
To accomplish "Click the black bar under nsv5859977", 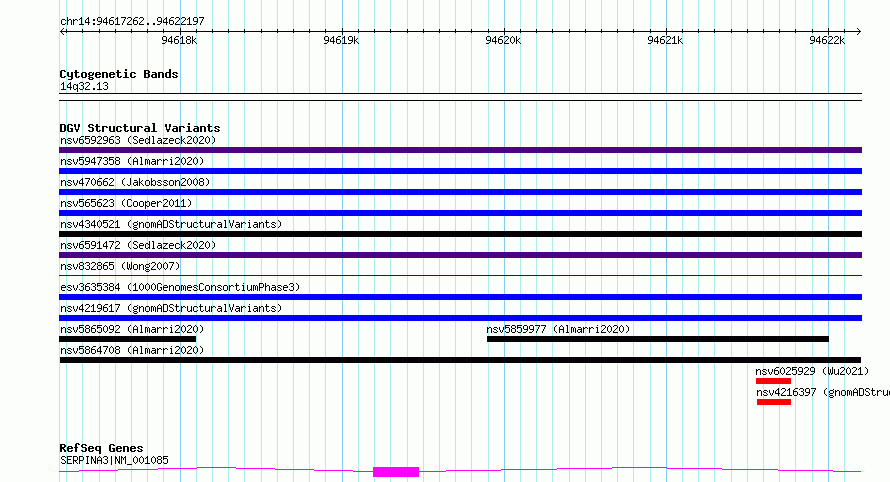I will click(658, 339).
